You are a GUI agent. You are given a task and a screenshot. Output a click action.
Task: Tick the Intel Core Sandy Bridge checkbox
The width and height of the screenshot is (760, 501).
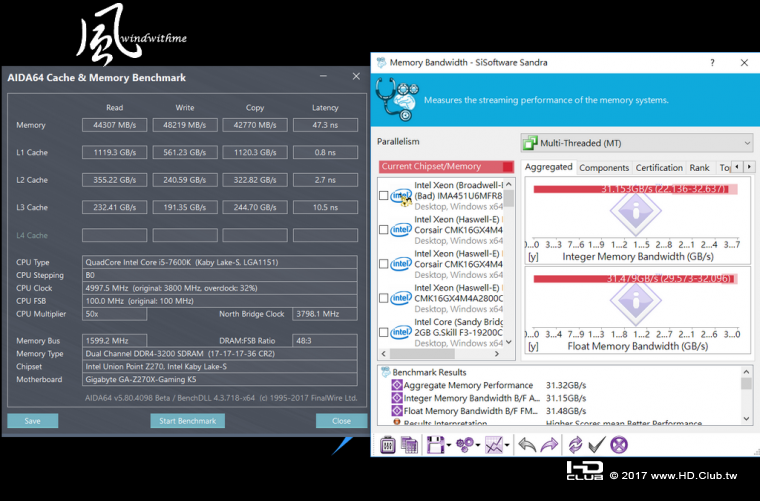point(385,333)
